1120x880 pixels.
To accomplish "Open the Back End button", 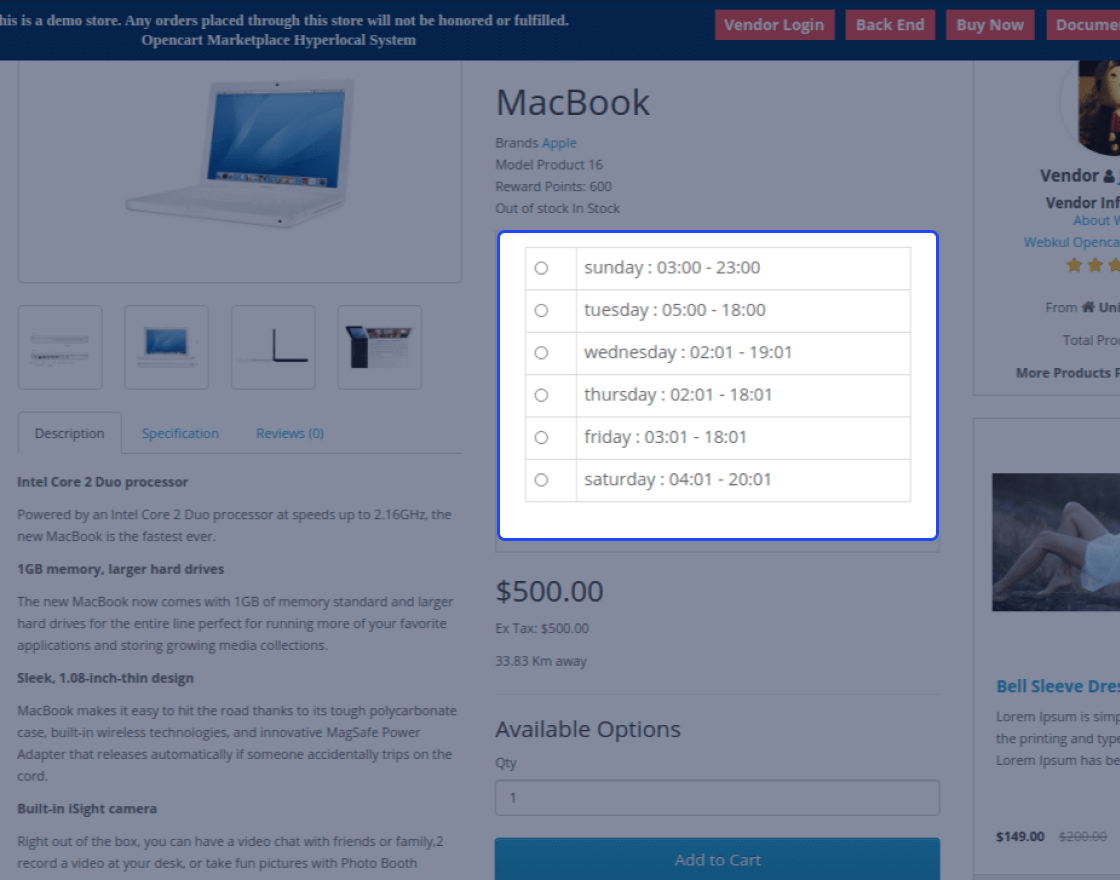I will [890, 25].
